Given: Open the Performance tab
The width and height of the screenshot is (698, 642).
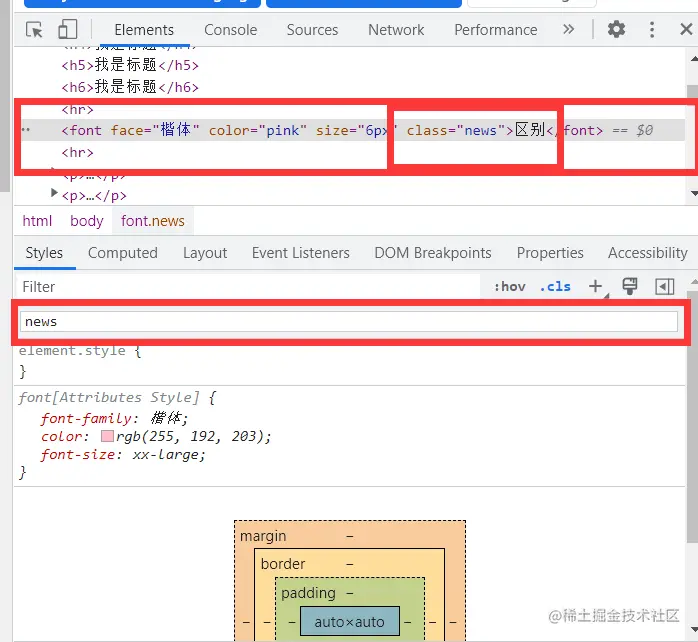Looking at the screenshot, I should coord(495,30).
